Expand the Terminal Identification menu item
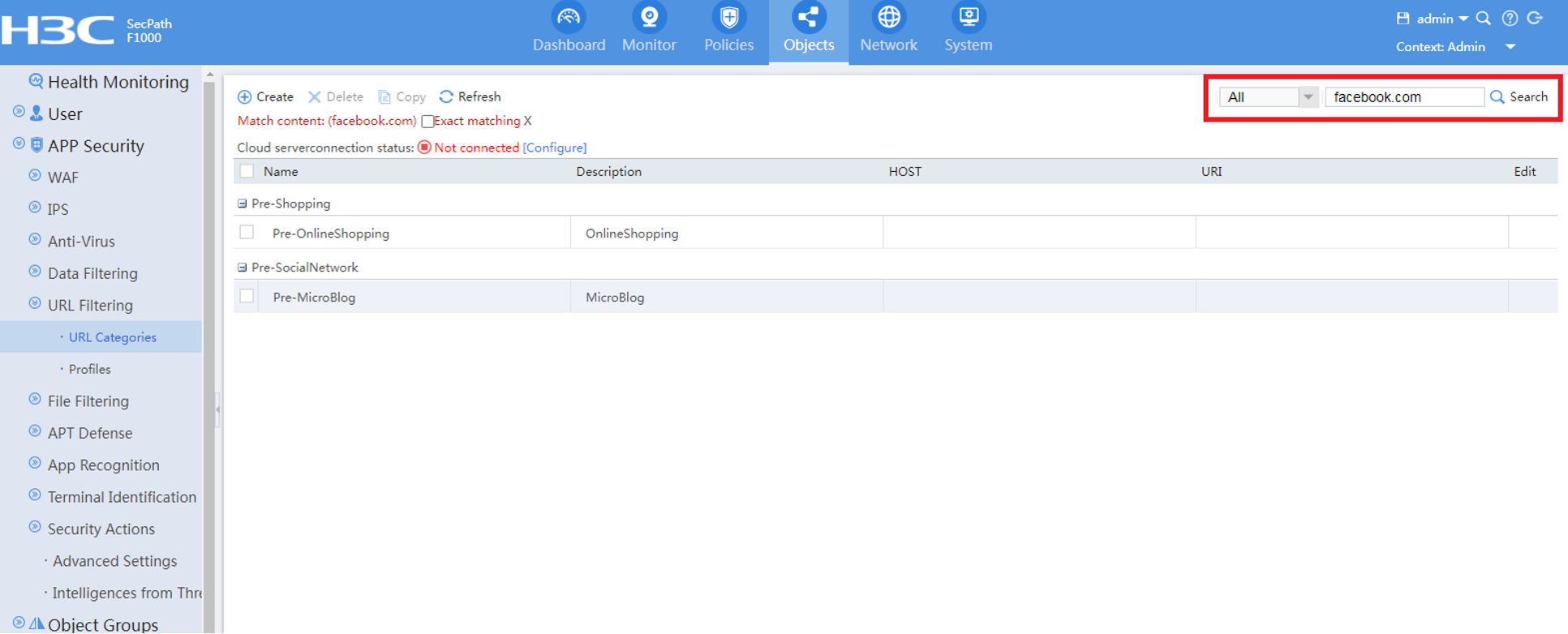 click(35, 495)
